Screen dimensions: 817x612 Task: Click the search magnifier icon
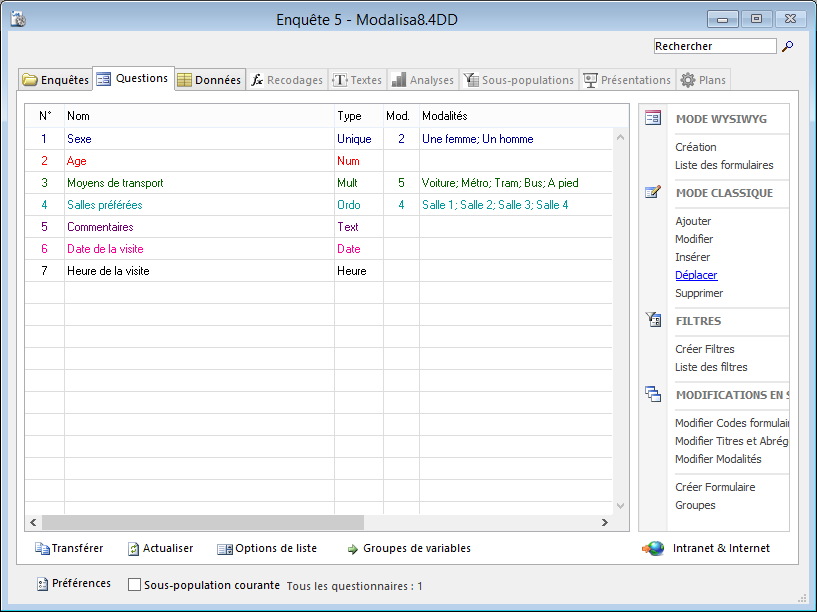click(788, 46)
